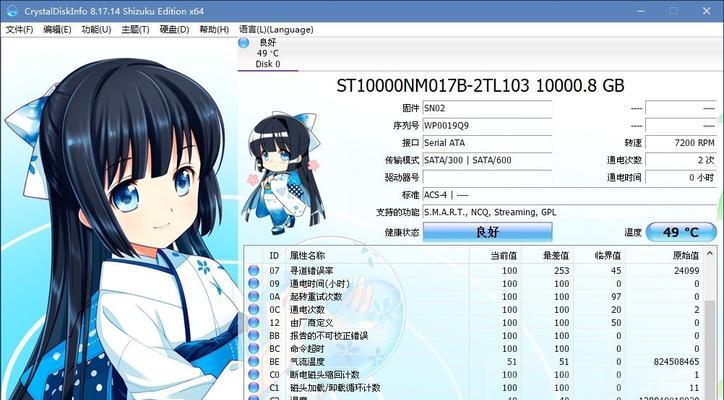Click the CrystalDiskInfo title bar app icon

12,11
